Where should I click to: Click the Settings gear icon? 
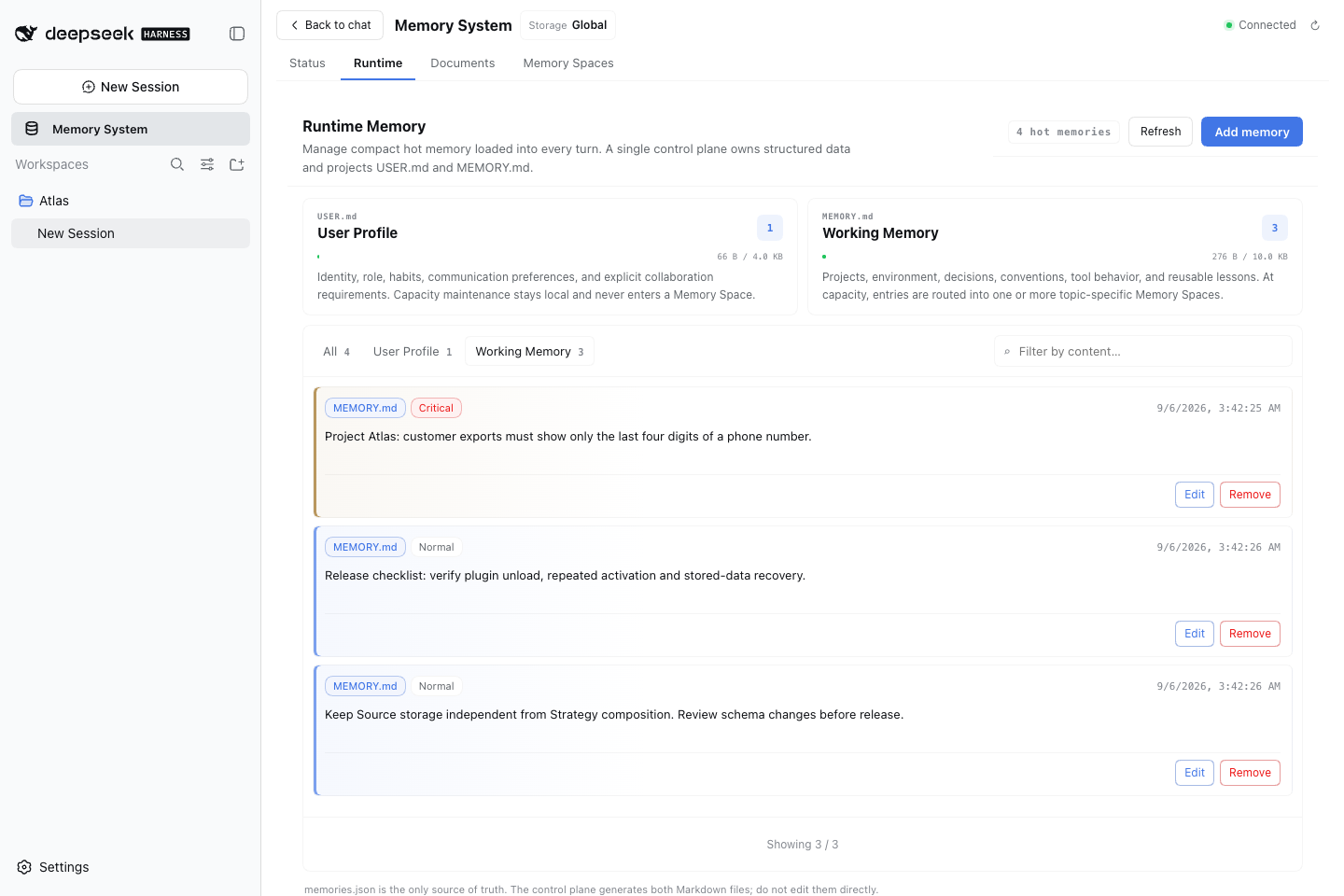[24, 867]
